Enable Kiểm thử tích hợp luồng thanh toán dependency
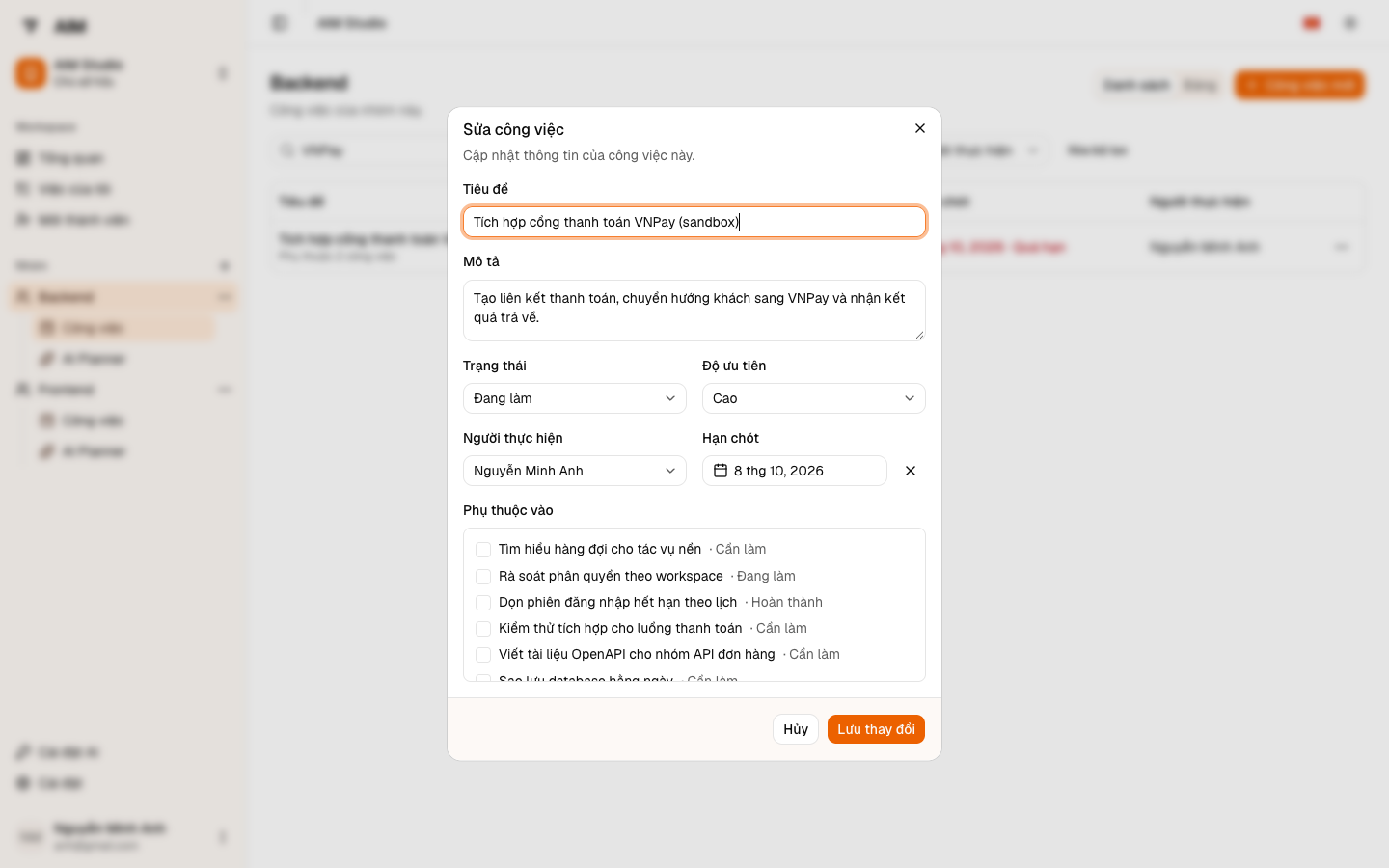 pos(483,629)
